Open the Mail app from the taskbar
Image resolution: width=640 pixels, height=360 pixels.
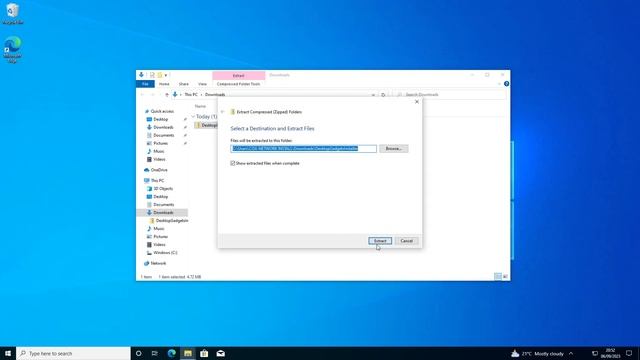(220, 353)
